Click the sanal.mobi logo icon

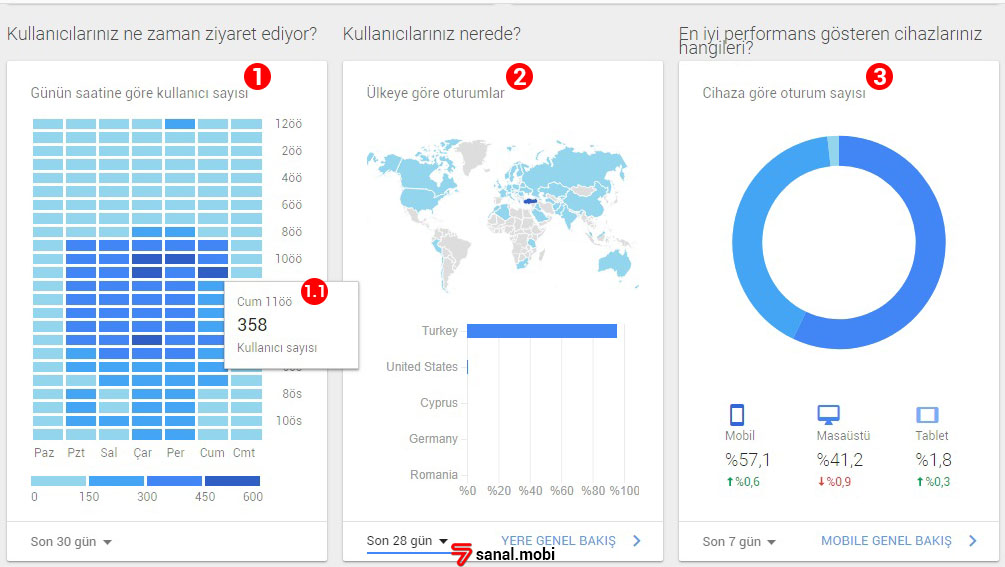click(x=461, y=554)
